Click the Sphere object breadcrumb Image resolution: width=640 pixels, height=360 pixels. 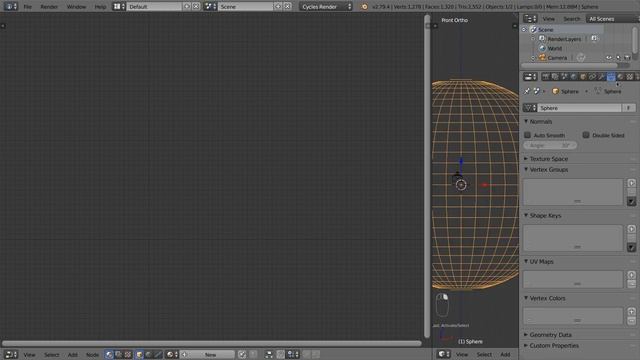pyautogui.click(x=565, y=91)
